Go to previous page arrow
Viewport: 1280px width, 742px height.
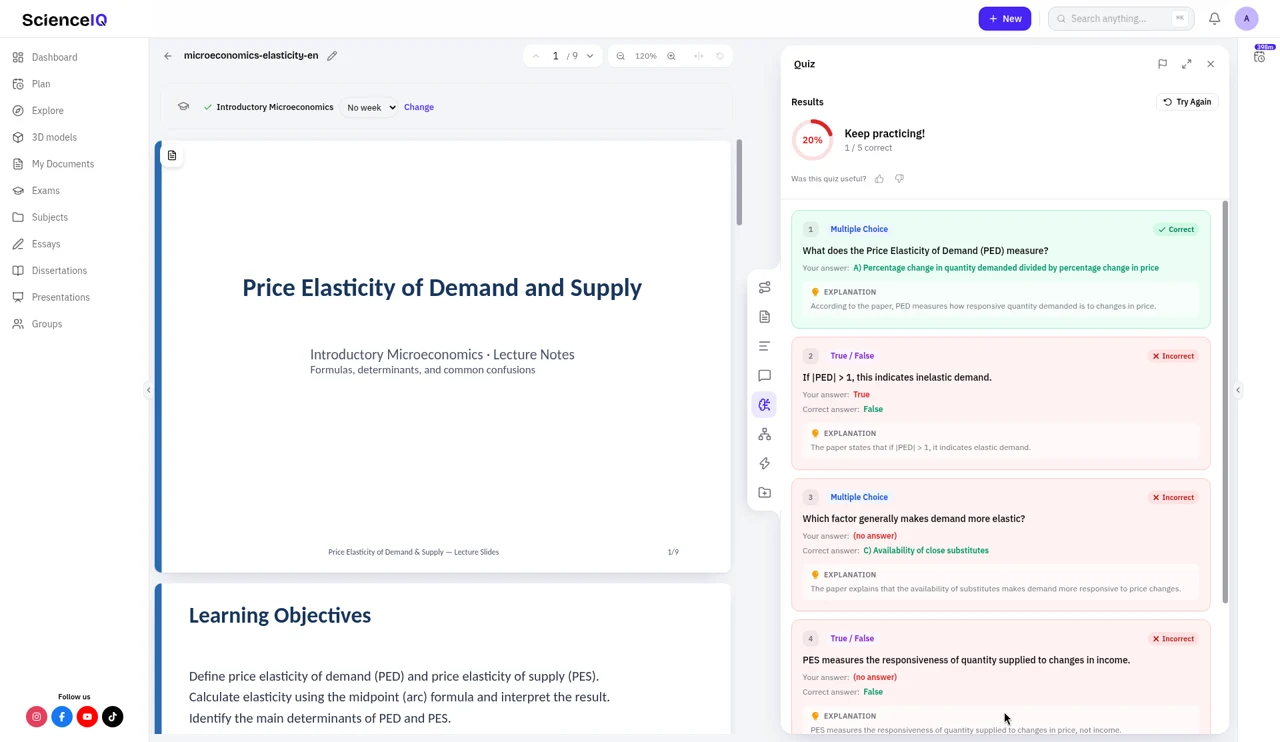tap(536, 56)
